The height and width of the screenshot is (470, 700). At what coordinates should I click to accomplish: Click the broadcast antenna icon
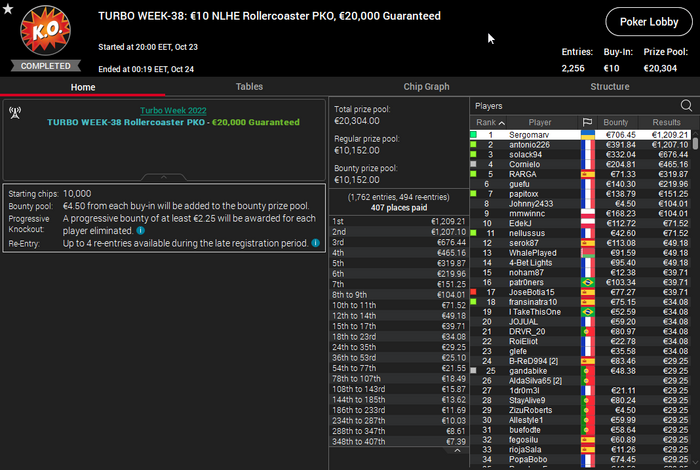[15, 113]
